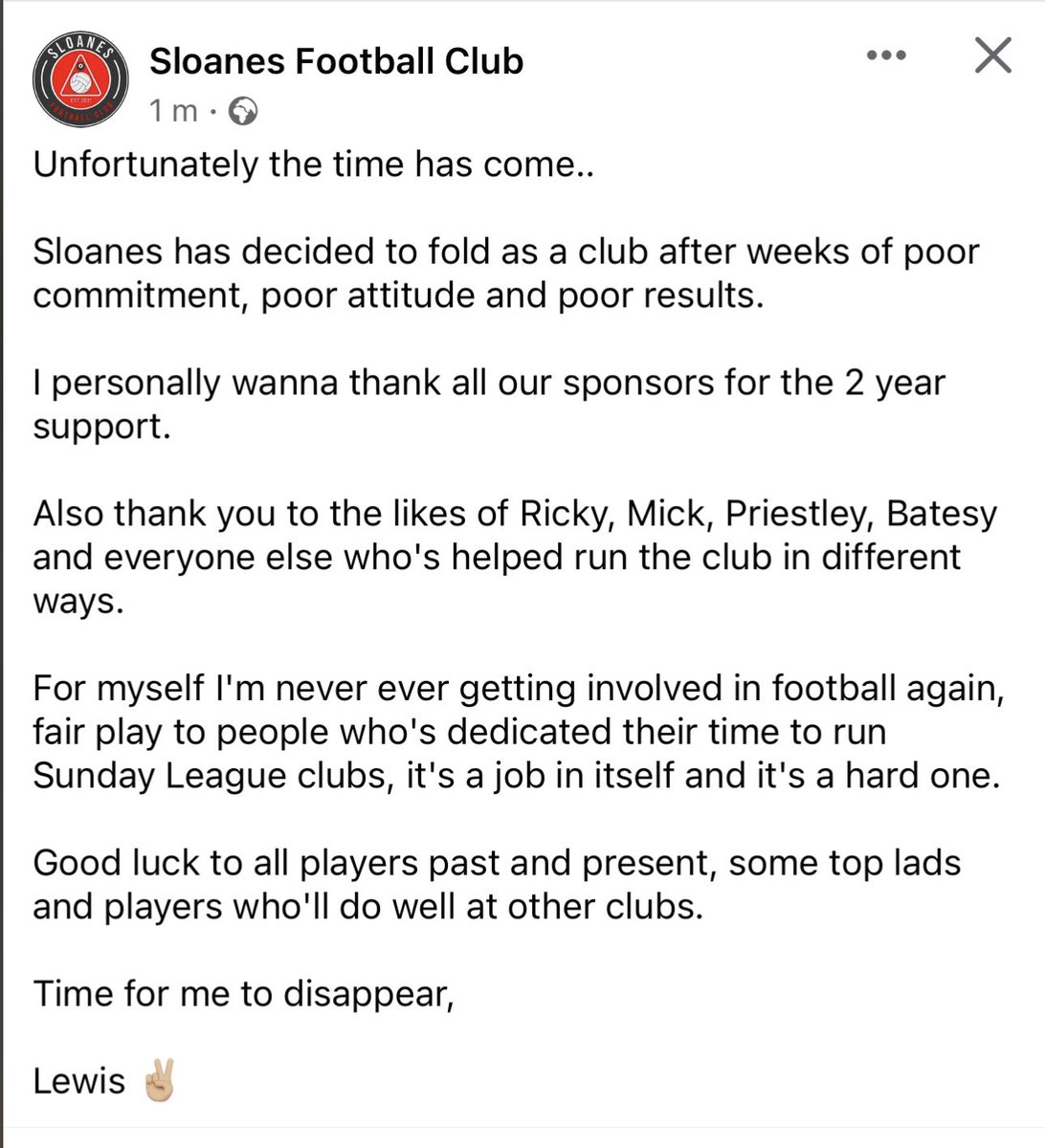Click the 'Also thank you to the likes' paragraph
This screenshot has width=1045, height=1148.
515,558
